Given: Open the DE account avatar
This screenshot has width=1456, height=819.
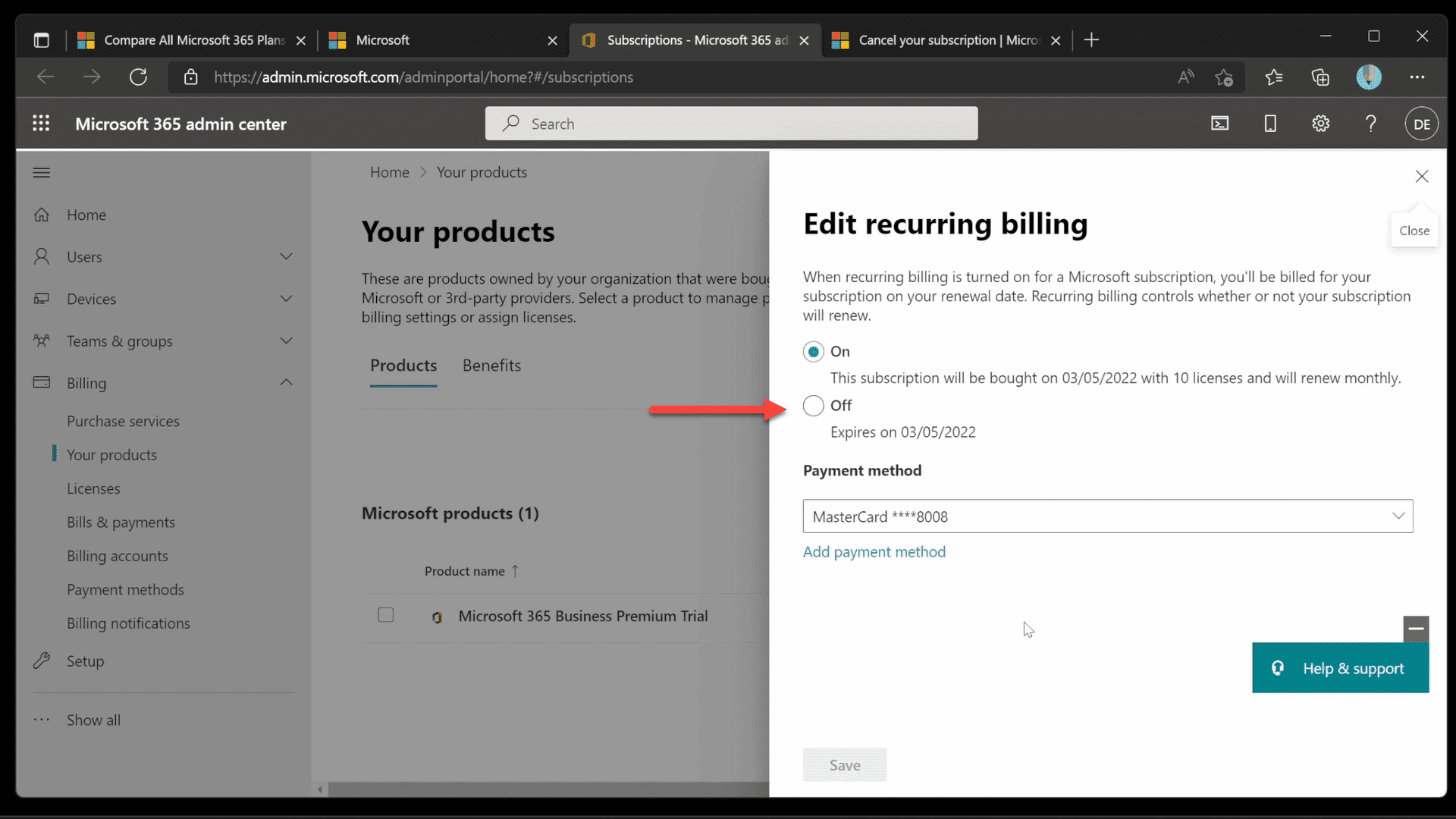Looking at the screenshot, I should point(1421,124).
